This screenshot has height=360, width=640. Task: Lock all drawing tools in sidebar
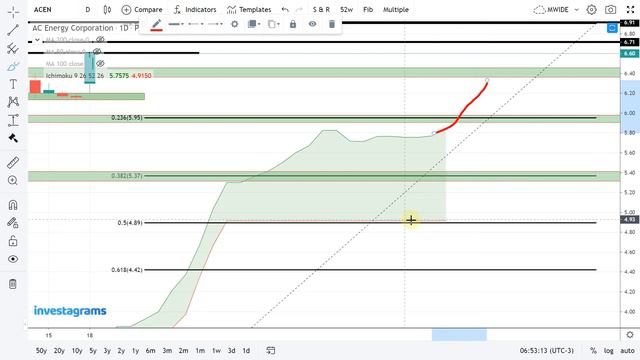[13, 241]
